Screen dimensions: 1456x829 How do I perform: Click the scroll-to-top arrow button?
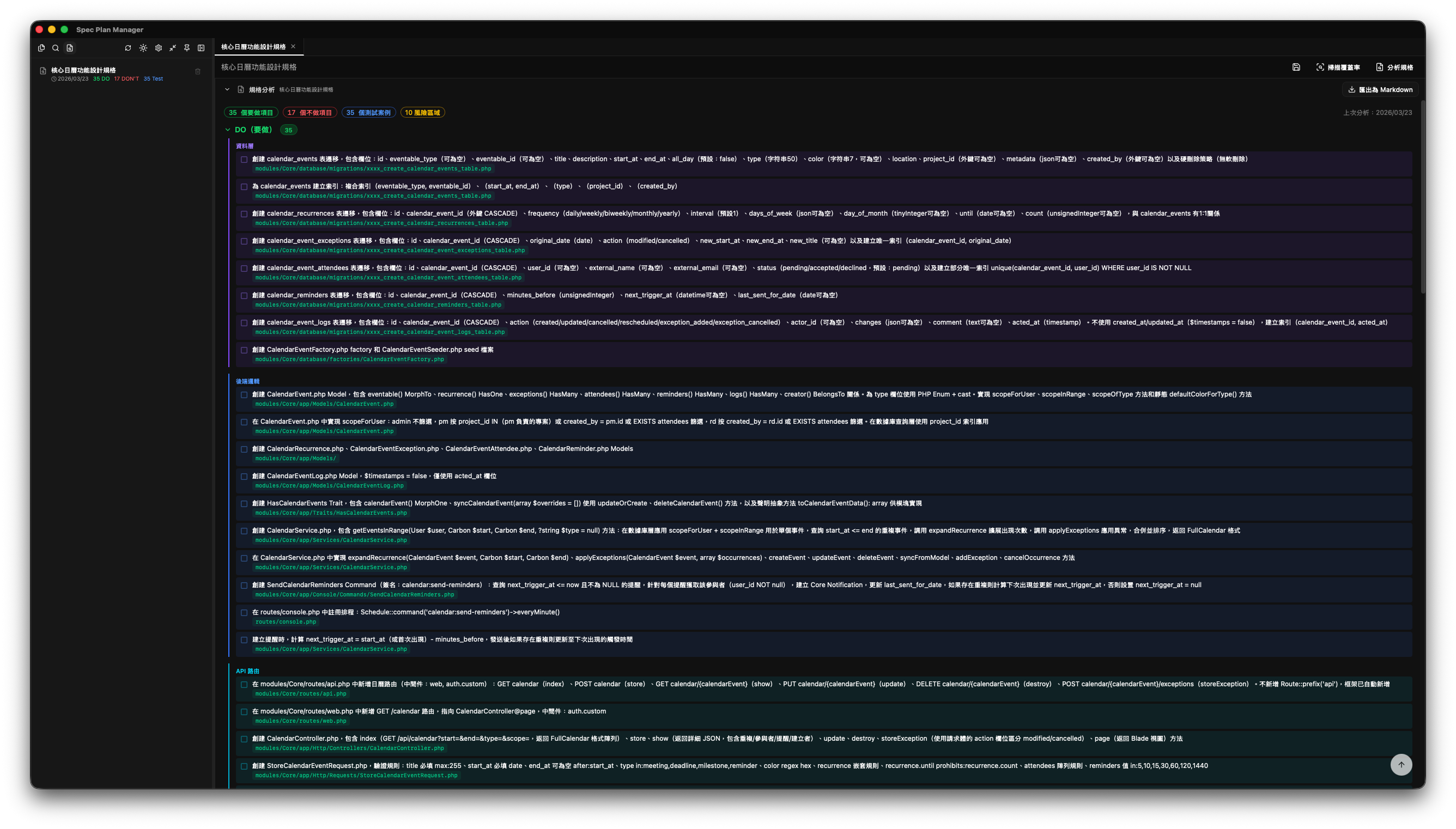point(1401,765)
